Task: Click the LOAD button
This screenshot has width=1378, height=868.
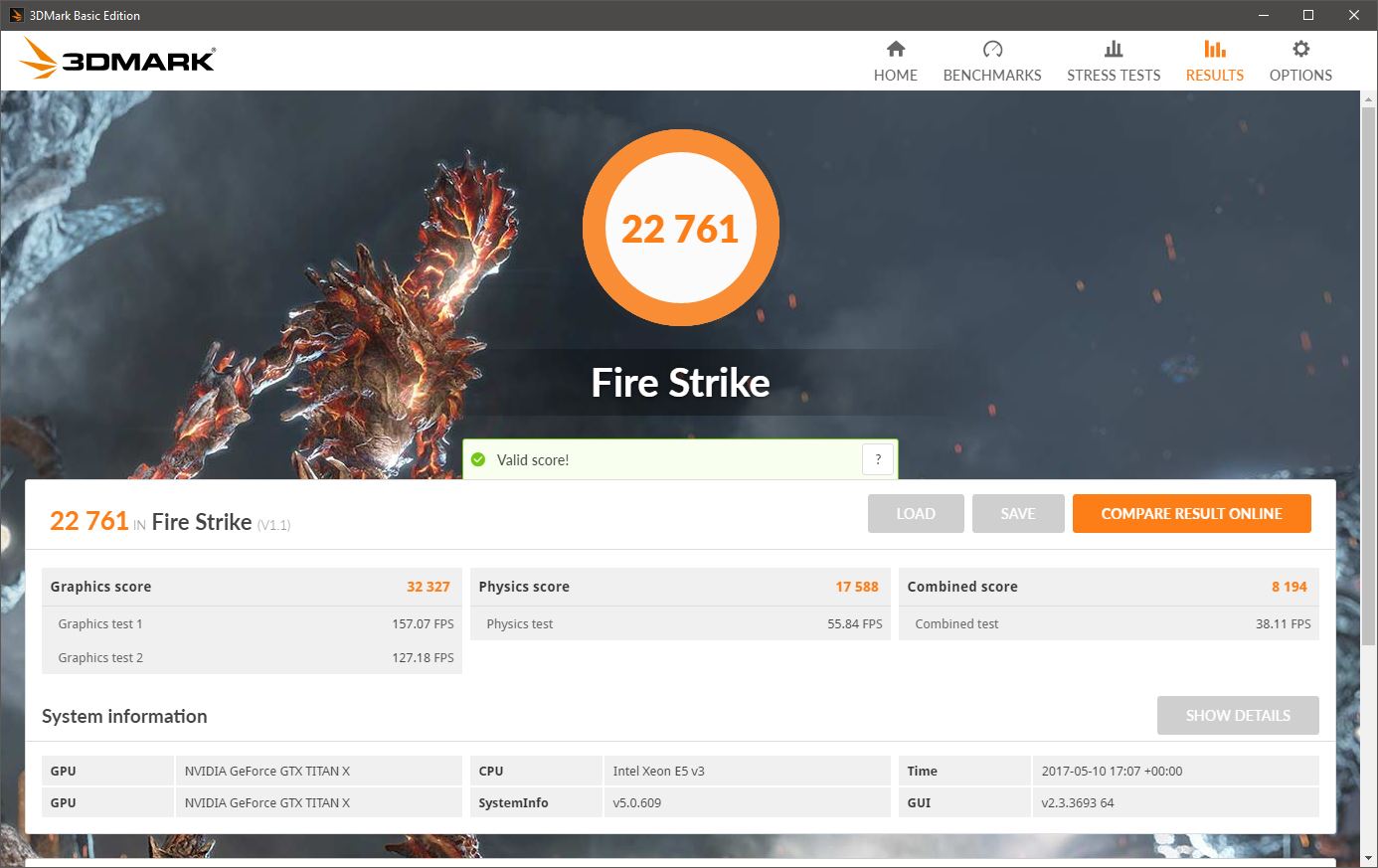Action: [915, 513]
